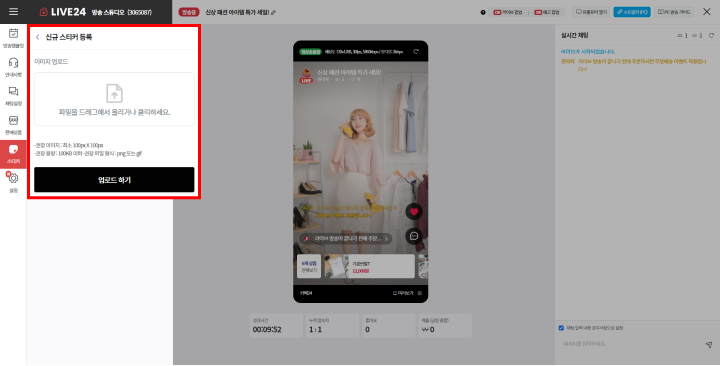Refresh the real-time chat panel
Viewport: 720px width, 366px height.
point(711,35)
